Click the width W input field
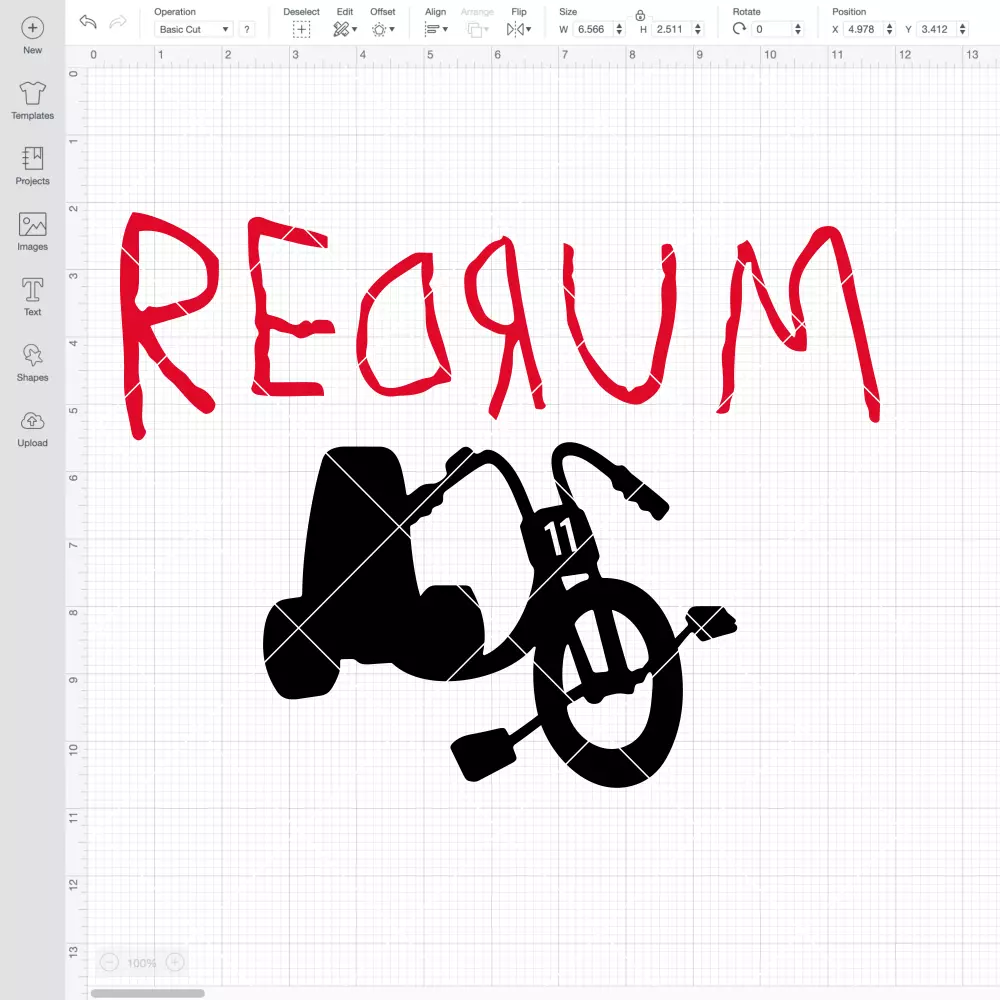This screenshot has height=1000, width=1000. point(593,29)
